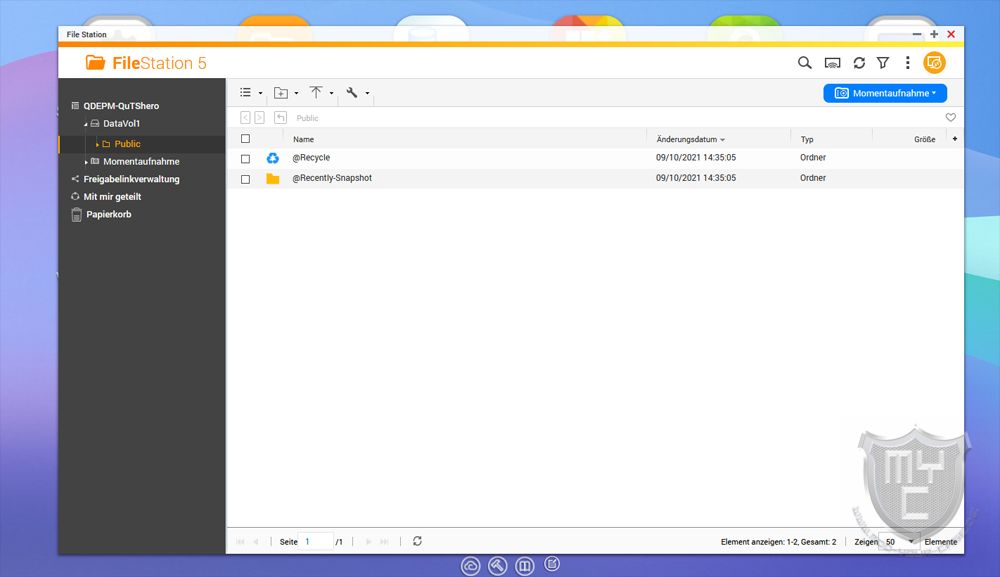Click the refresh icon in the pagination bar
The height and width of the screenshot is (577, 1000).
click(x=417, y=541)
